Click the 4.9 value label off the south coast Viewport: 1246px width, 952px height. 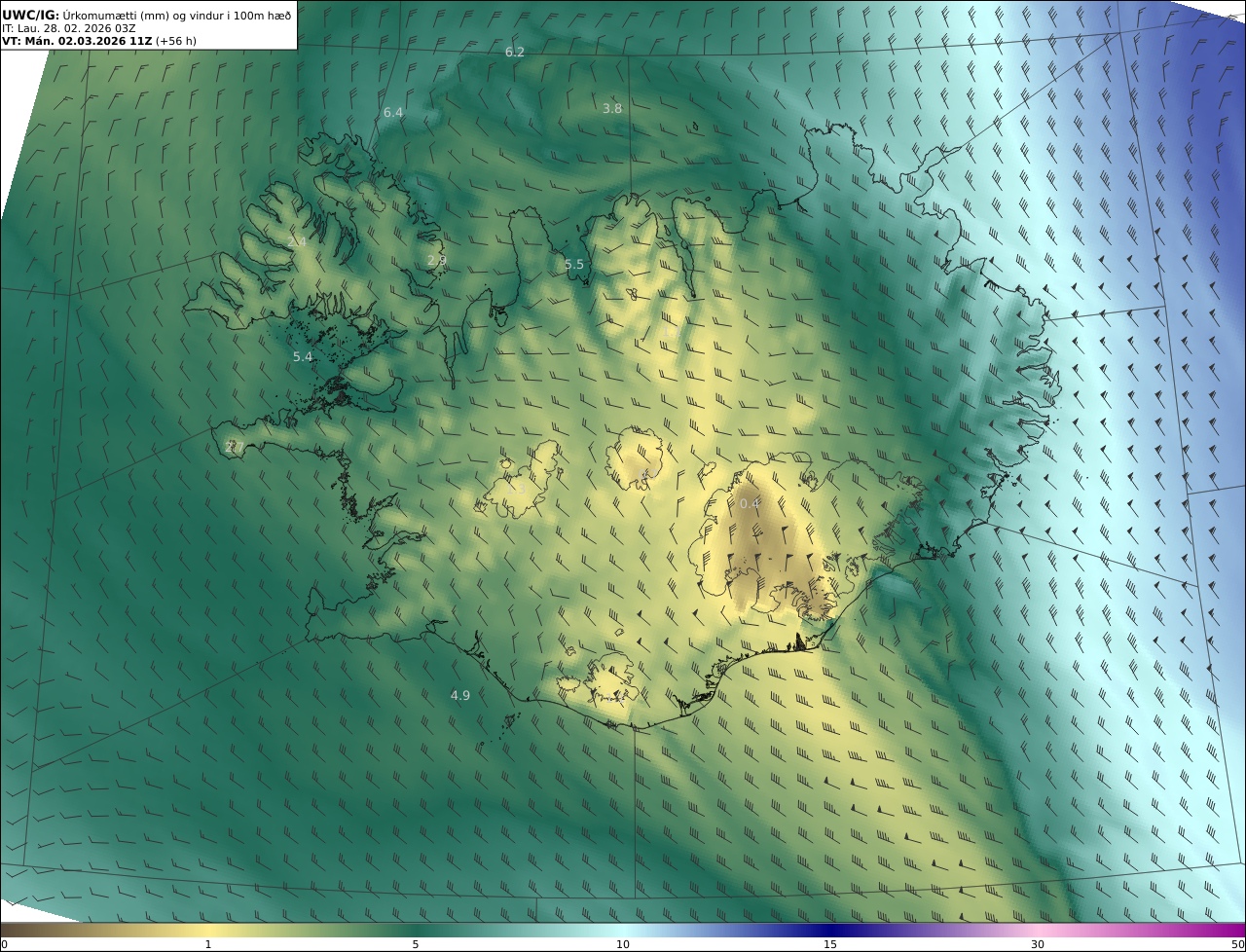coord(460,695)
